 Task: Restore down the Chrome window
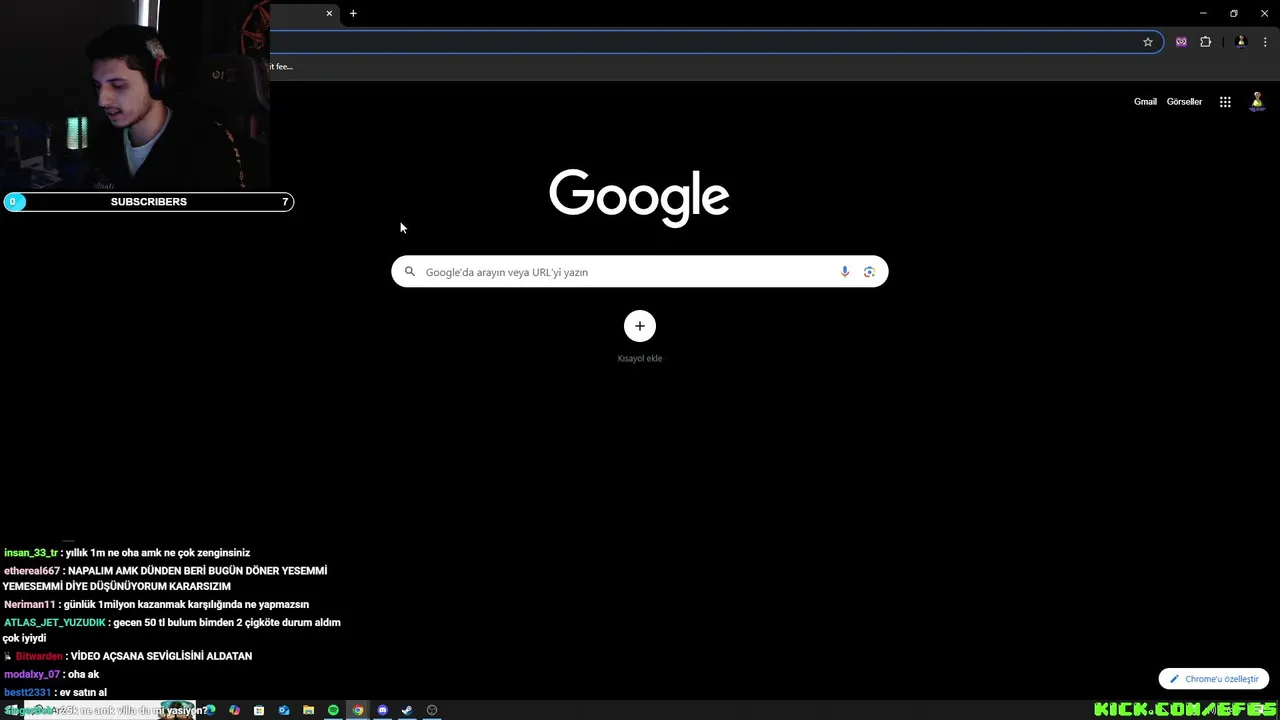1234,13
